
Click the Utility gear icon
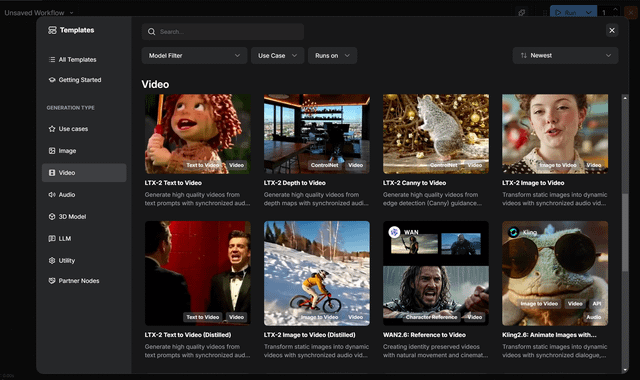(52, 260)
